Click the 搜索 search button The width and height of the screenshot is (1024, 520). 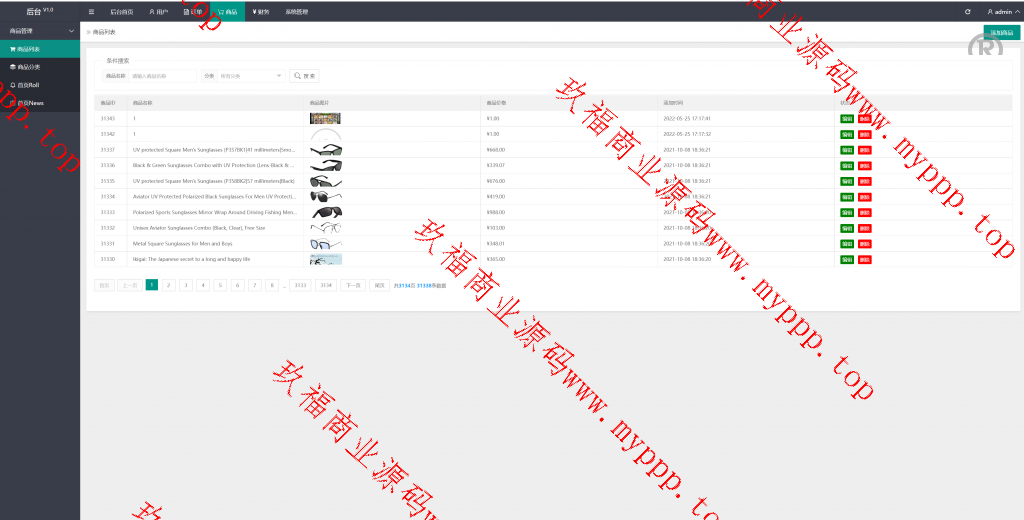[x=305, y=76]
